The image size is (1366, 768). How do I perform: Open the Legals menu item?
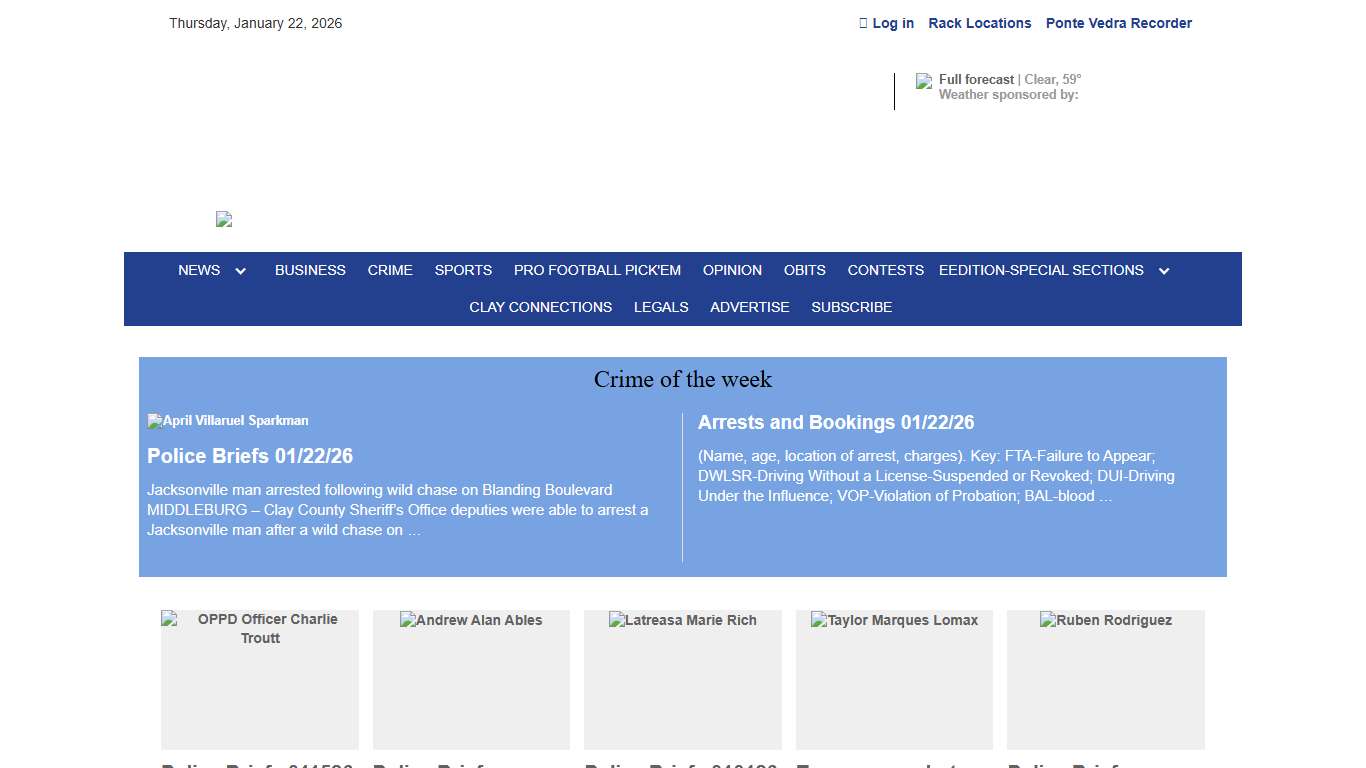click(661, 307)
